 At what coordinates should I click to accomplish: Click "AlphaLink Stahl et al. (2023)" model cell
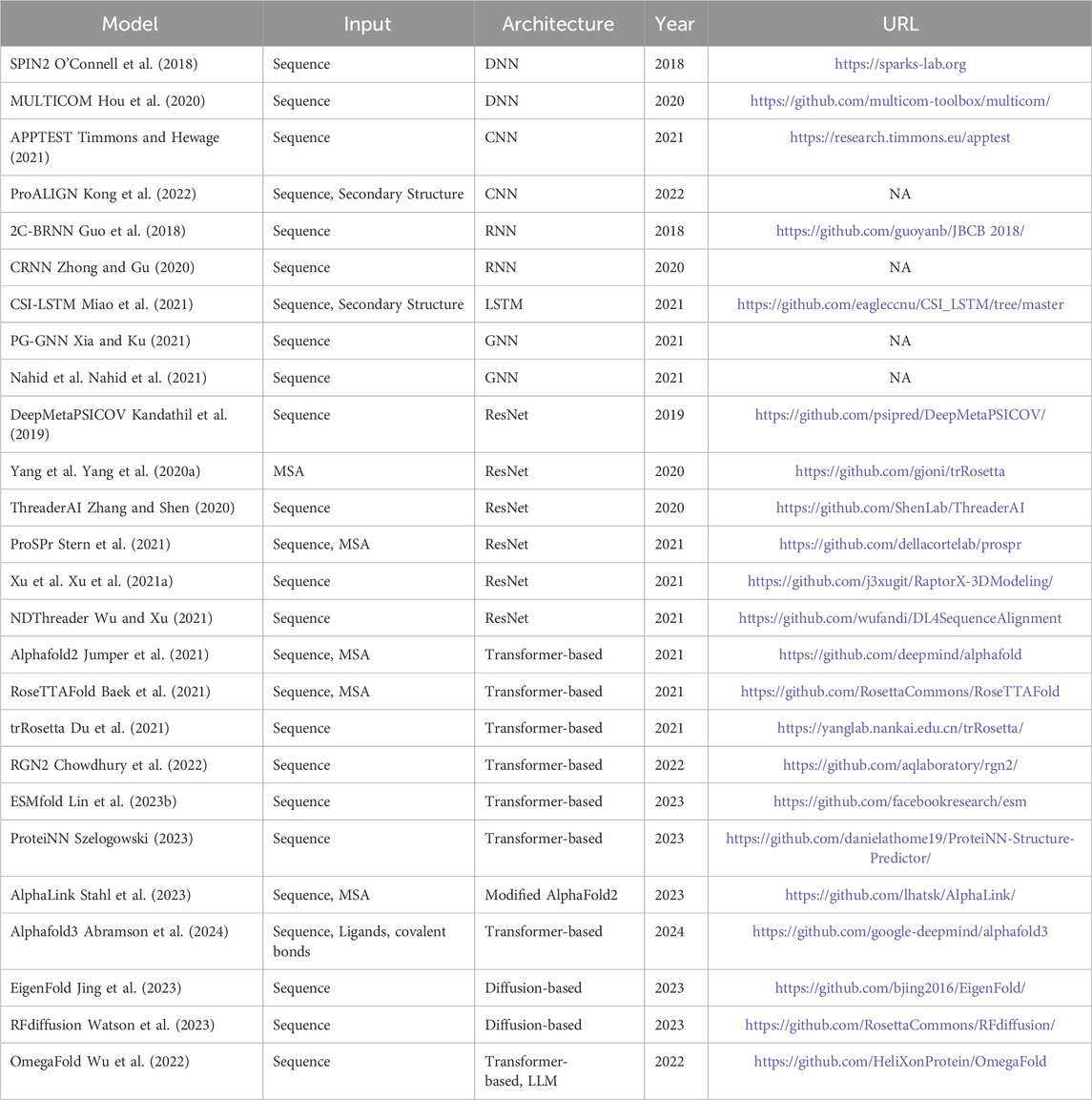[x=132, y=895]
